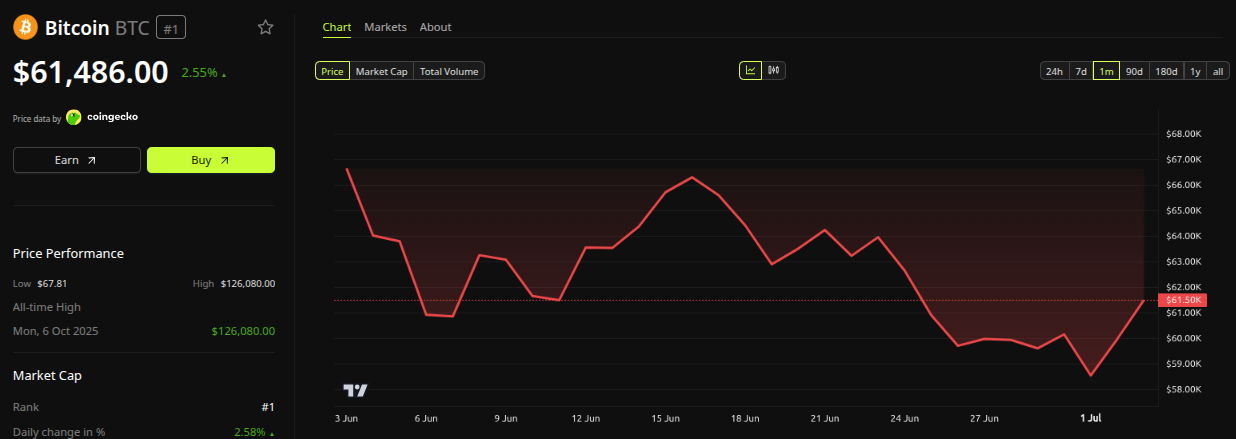Open the About tab
The image size is (1236, 439).
435,27
